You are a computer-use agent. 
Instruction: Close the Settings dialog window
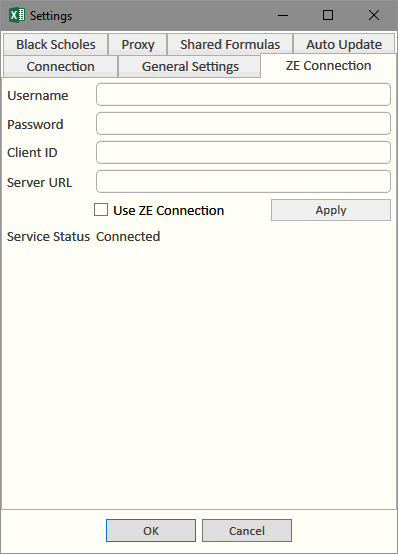(374, 15)
